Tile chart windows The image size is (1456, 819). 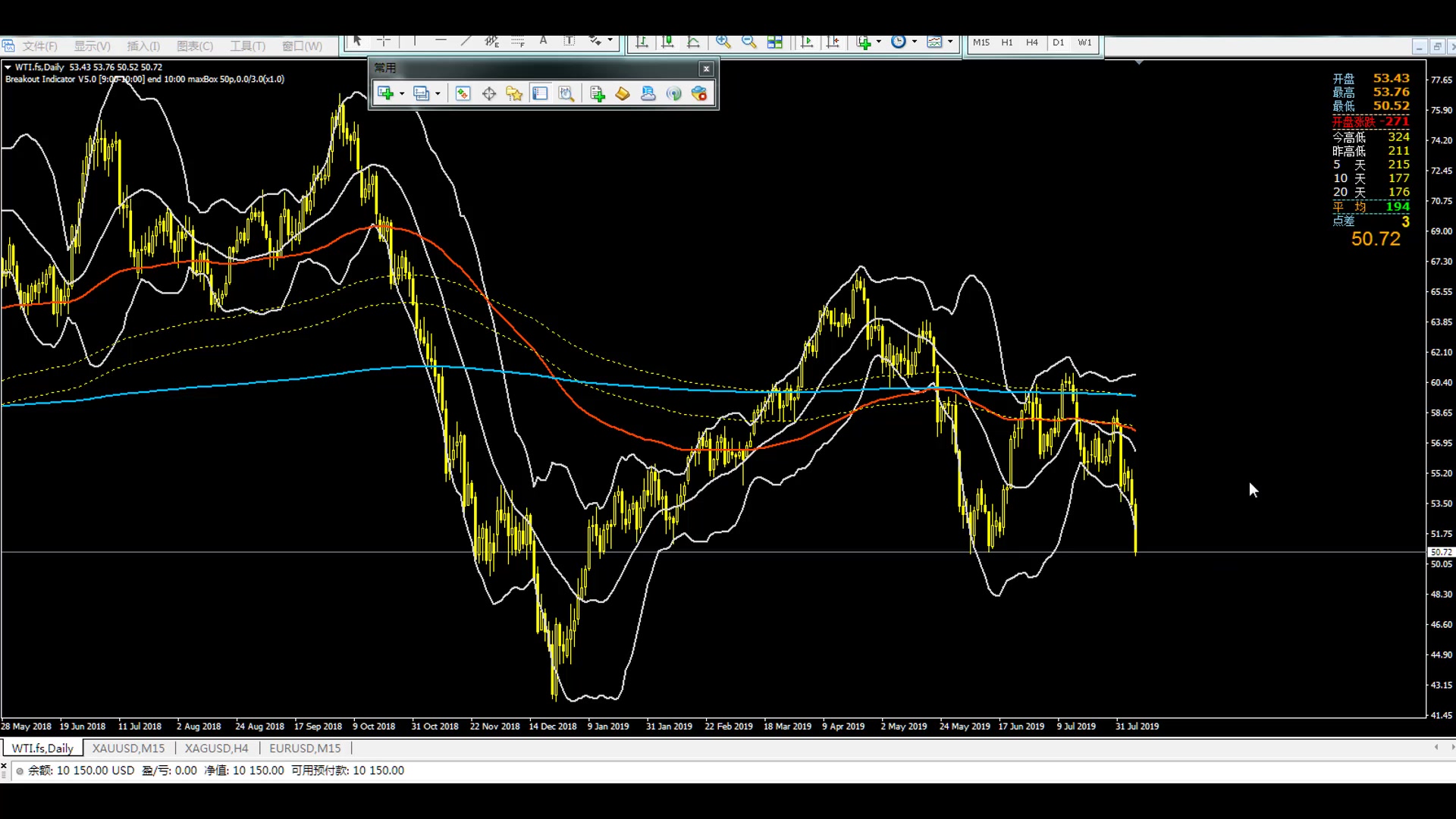pyautogui.click(x=774, y=42)
